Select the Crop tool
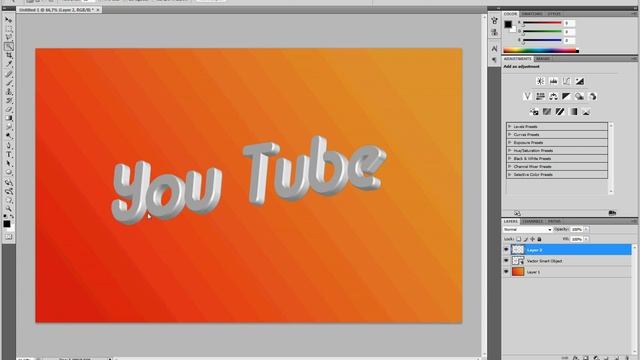The image size is (640, 360). [9, 56]
